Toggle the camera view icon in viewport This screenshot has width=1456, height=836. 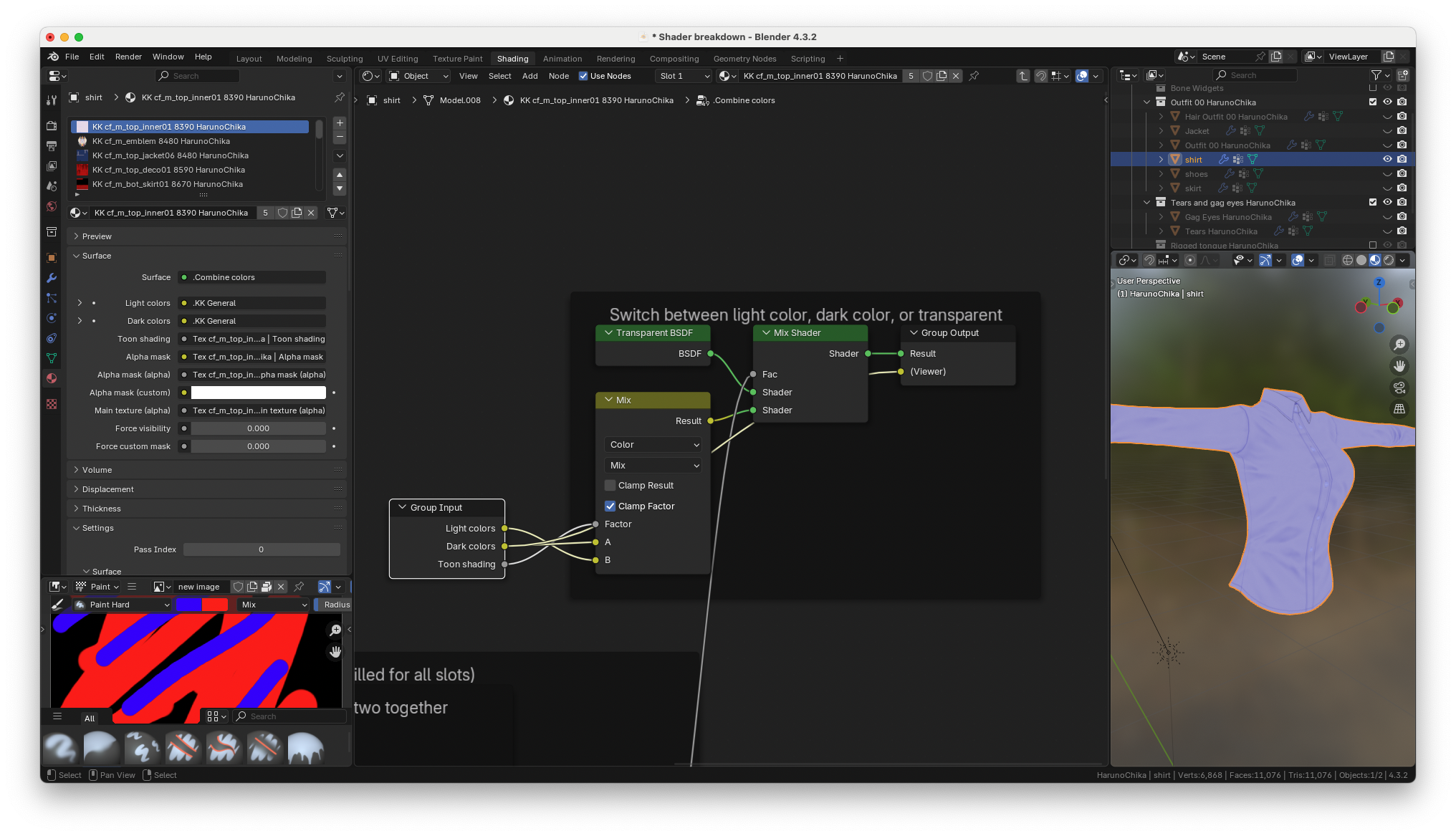pos(1399,388)
